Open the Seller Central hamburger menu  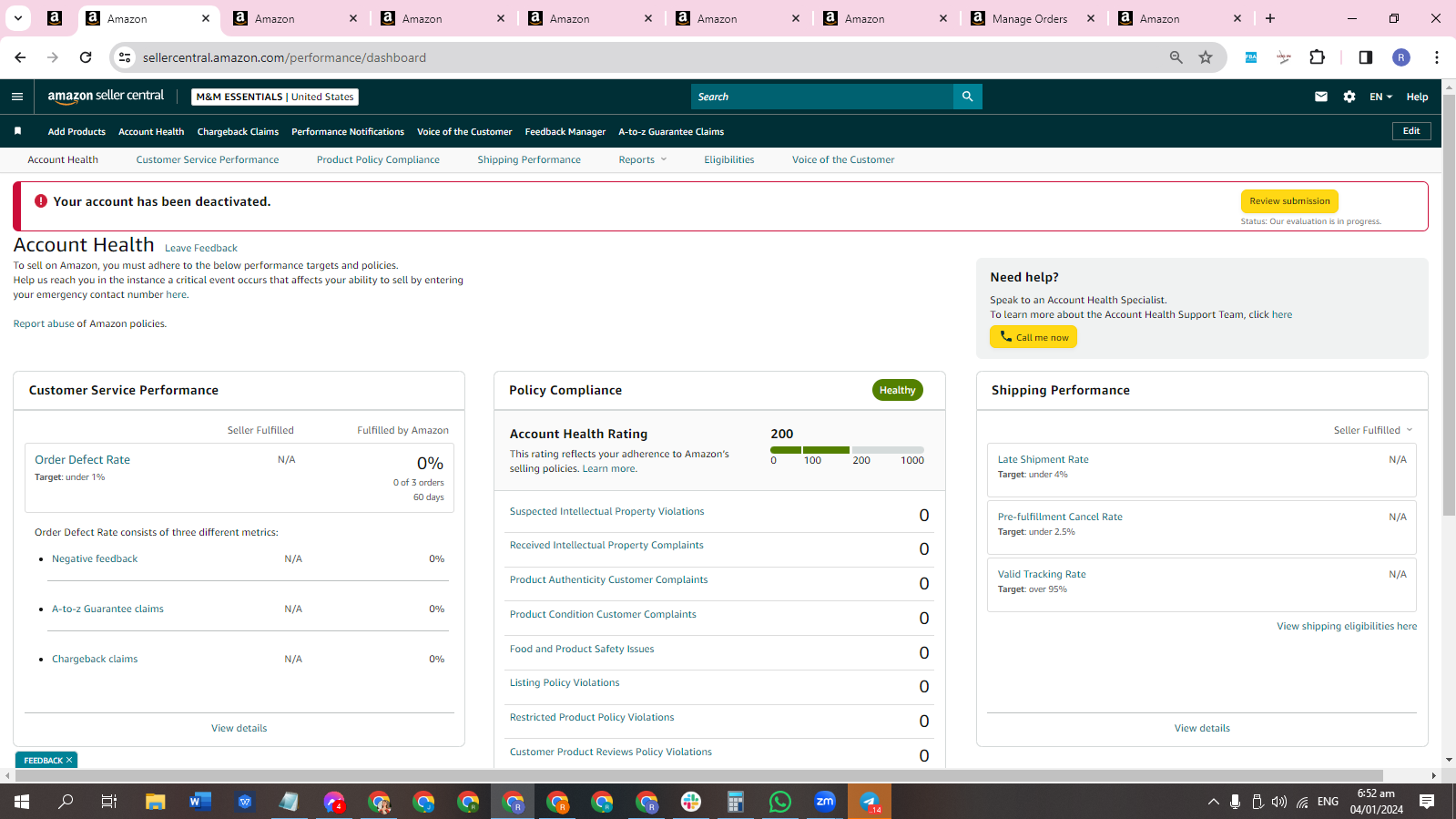pyautogui.click(x=17, y=97)
